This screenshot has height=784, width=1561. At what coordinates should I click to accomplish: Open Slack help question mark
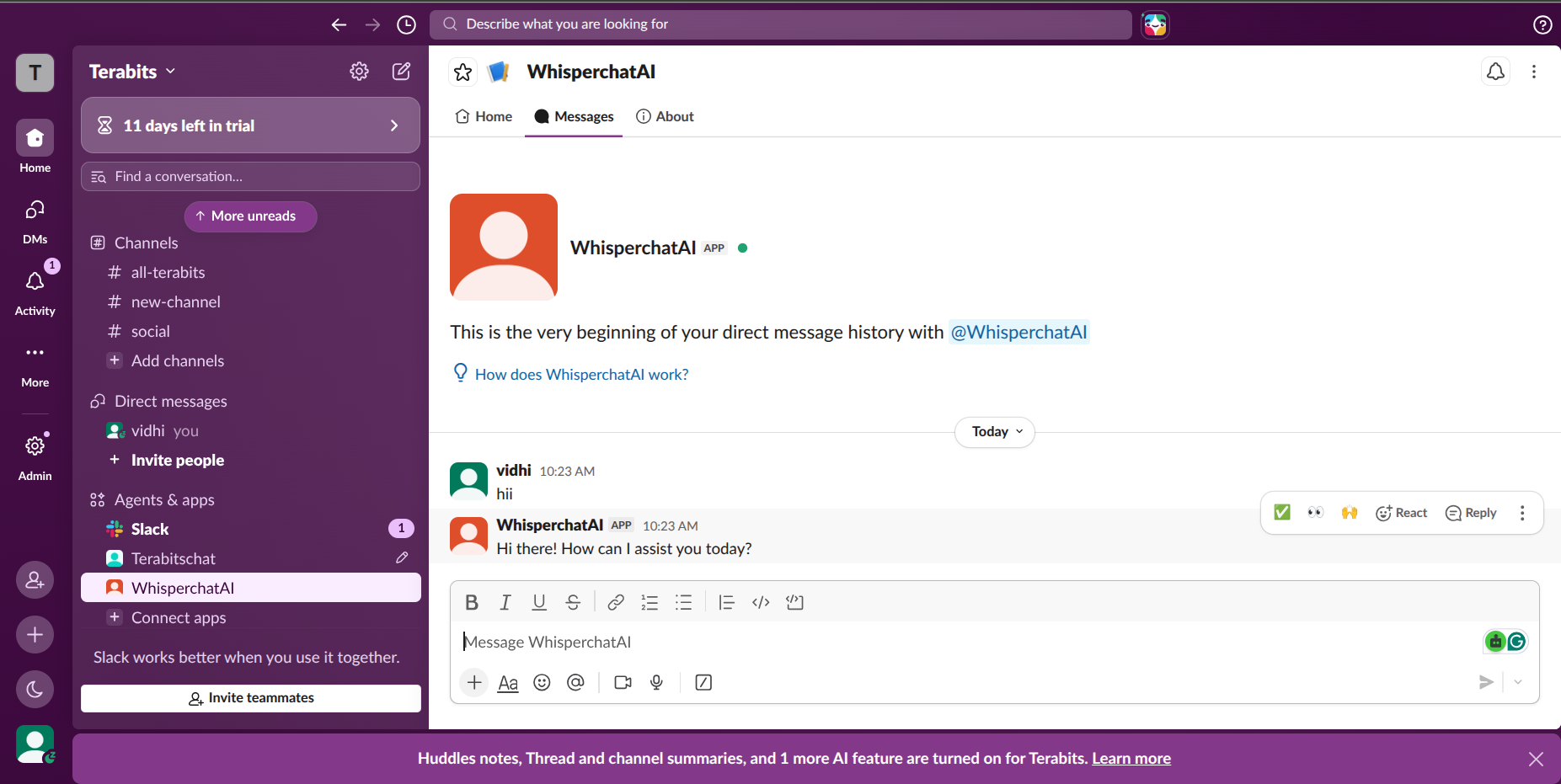[x=1542, y=24]
